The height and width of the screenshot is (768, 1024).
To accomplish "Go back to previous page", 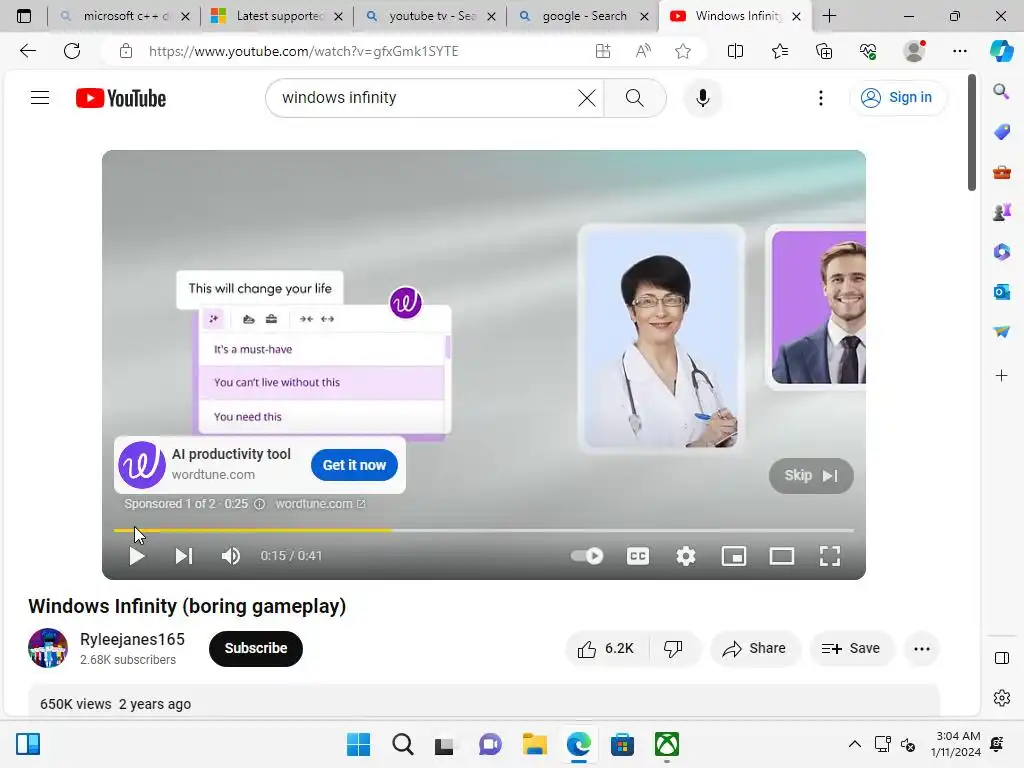I will [x=27, y=51].
